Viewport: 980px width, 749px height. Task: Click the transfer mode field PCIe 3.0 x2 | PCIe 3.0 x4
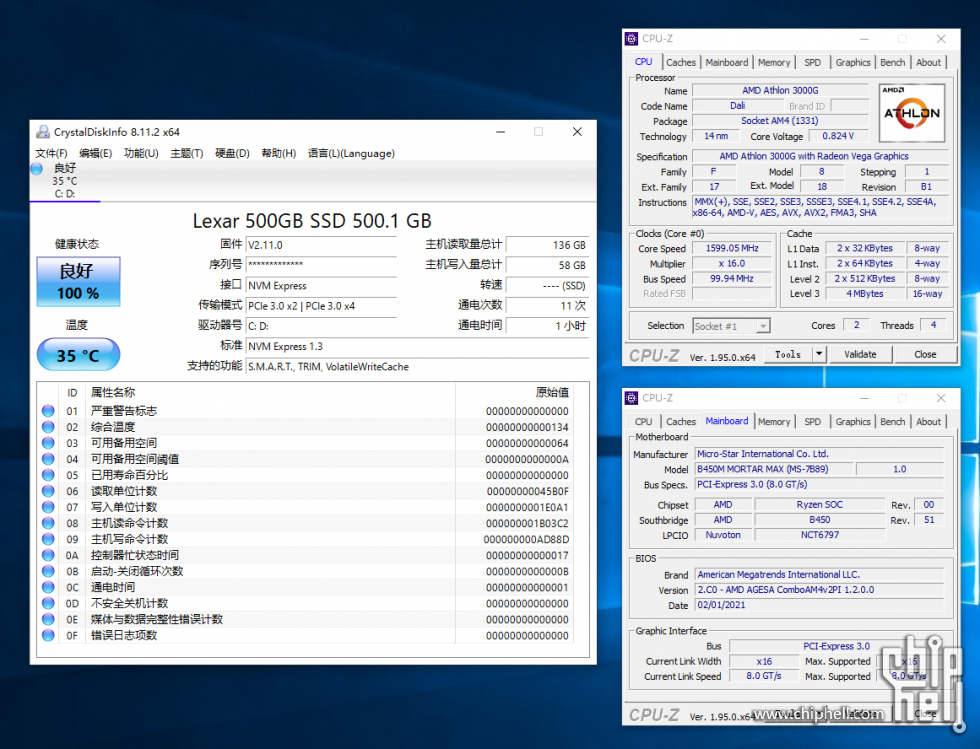click(x=321, y=306)
